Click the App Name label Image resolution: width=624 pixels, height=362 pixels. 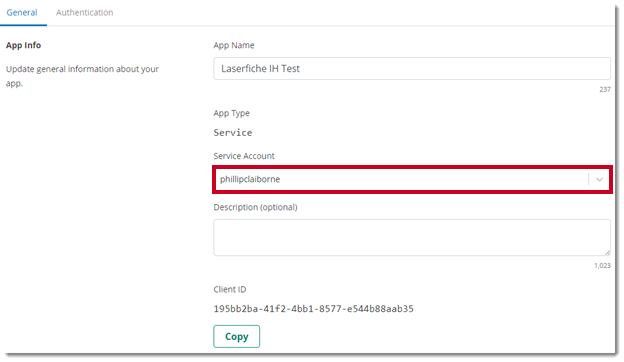pos(234,45)
